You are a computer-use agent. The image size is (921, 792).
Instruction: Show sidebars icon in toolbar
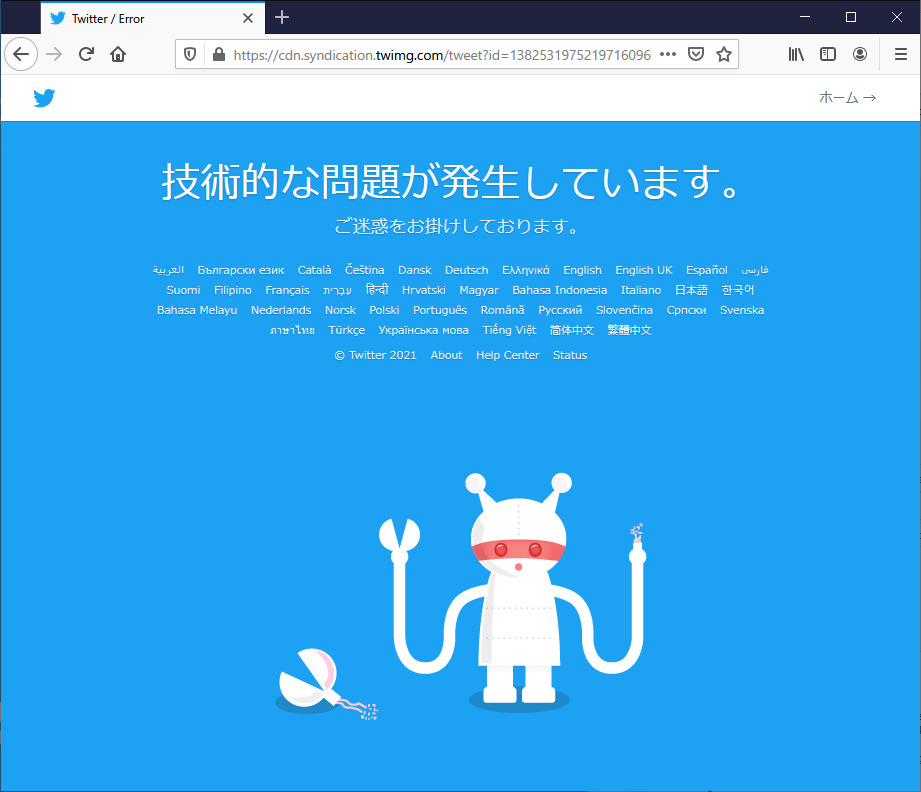[x=828, y=55]
